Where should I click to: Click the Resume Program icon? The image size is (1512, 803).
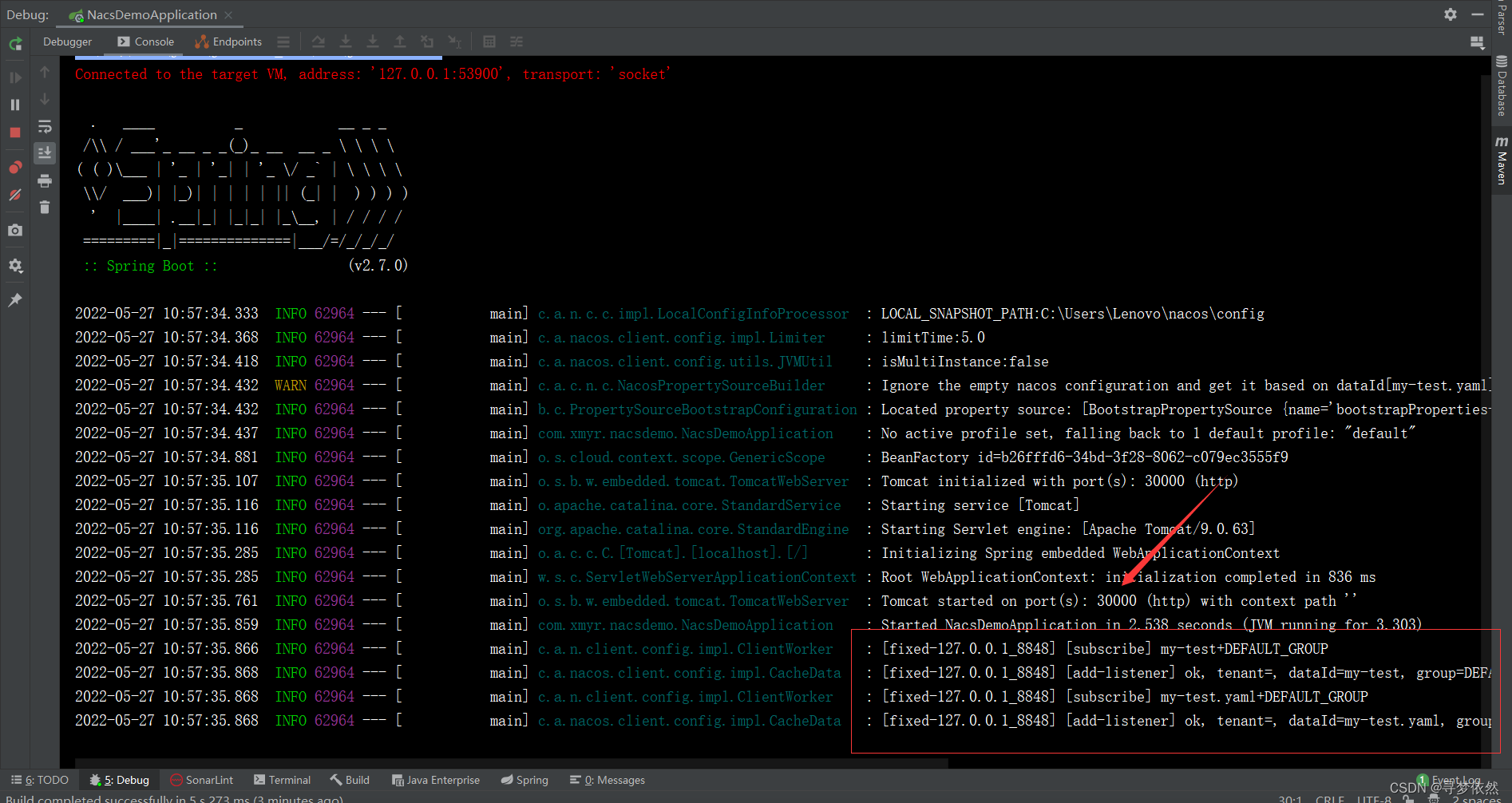(x=15, y=77)
